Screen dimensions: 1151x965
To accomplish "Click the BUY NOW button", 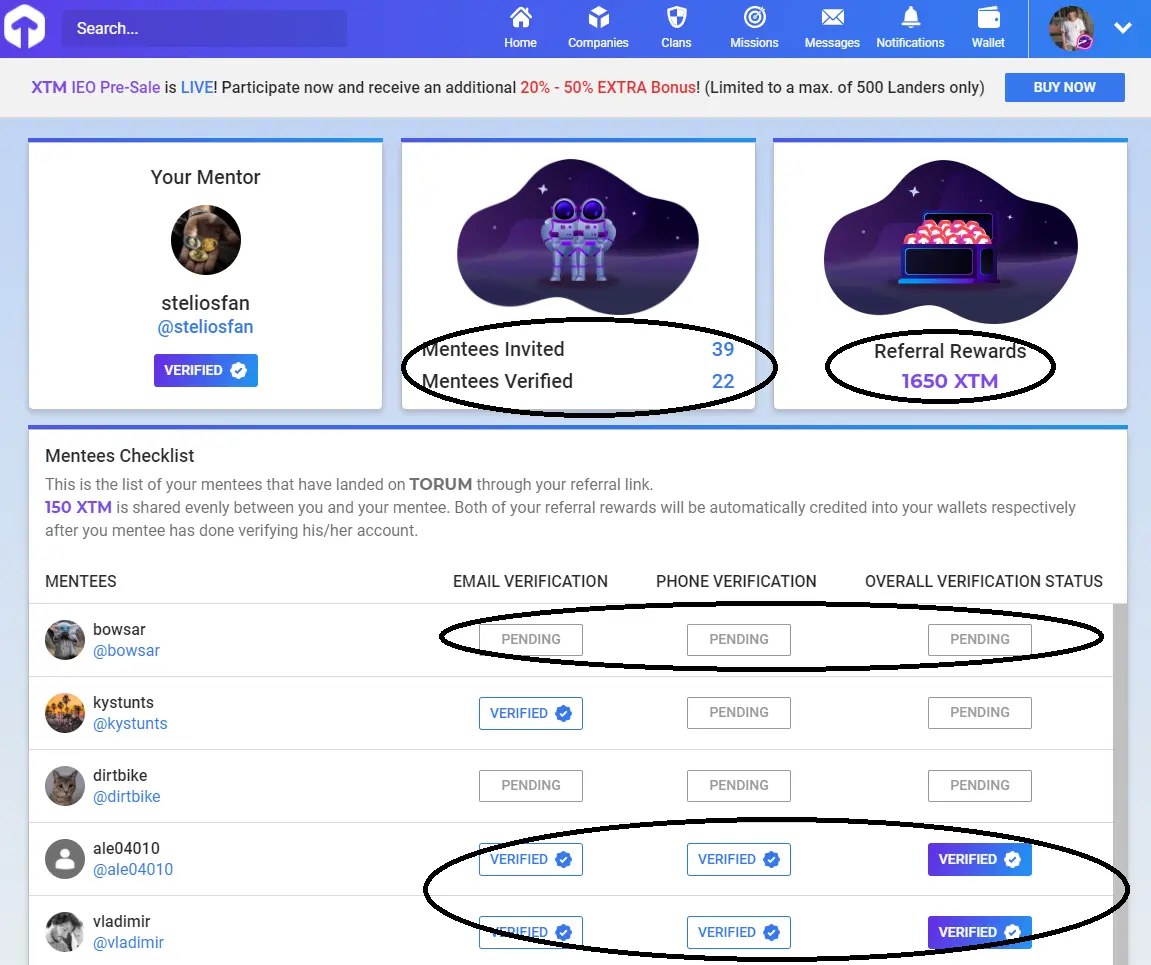I will tap(1064, 87).
